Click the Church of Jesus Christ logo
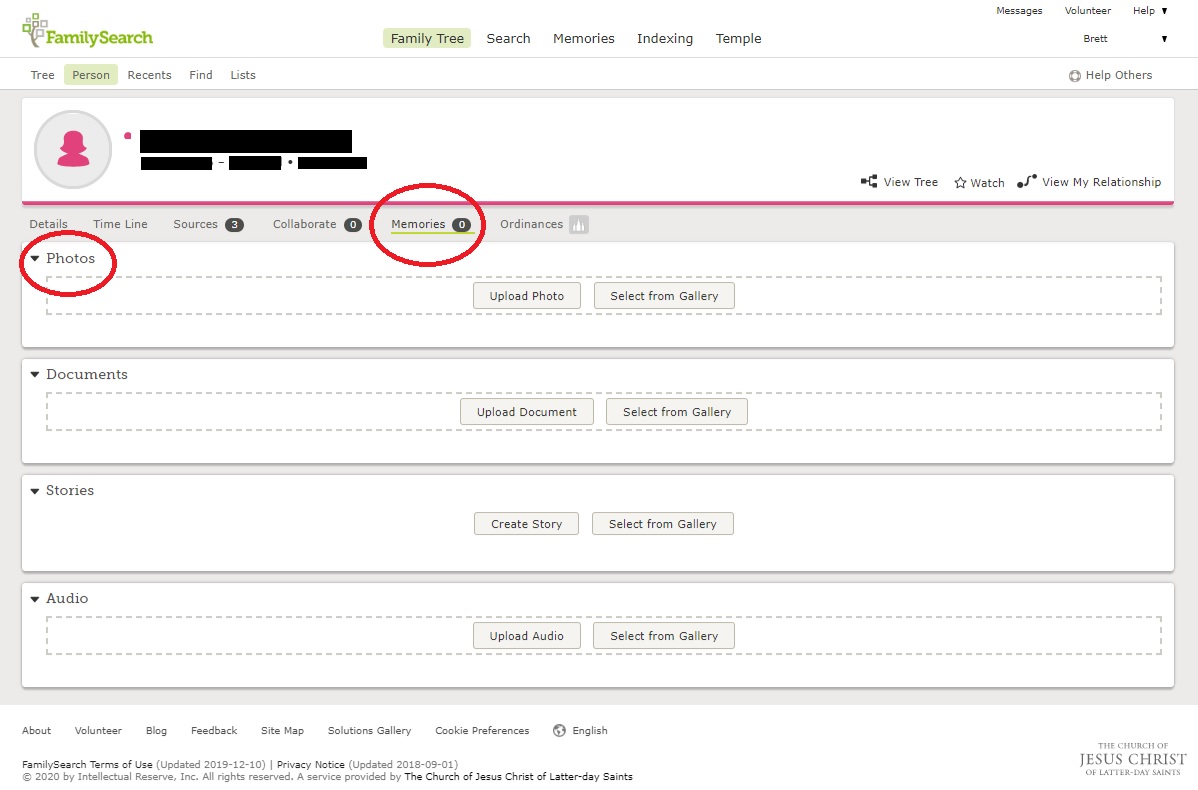The image size is (1198, 790). (1132, 759)
